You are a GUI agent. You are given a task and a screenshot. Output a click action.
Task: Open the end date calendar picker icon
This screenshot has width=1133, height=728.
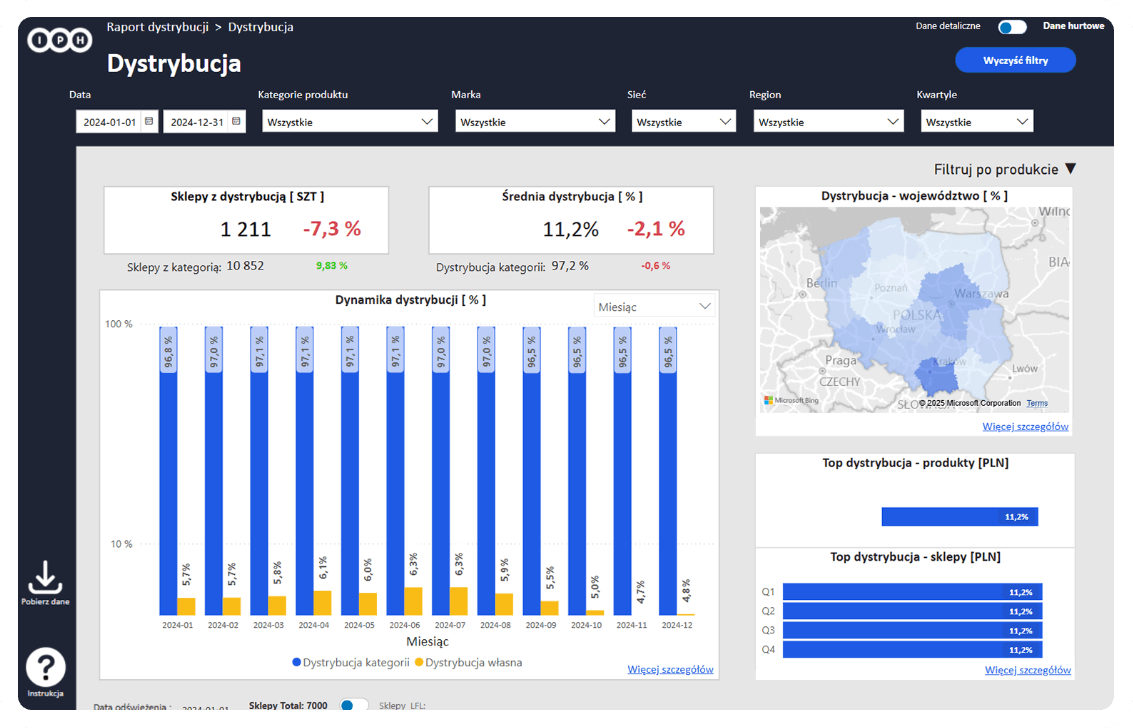[236, 121]
